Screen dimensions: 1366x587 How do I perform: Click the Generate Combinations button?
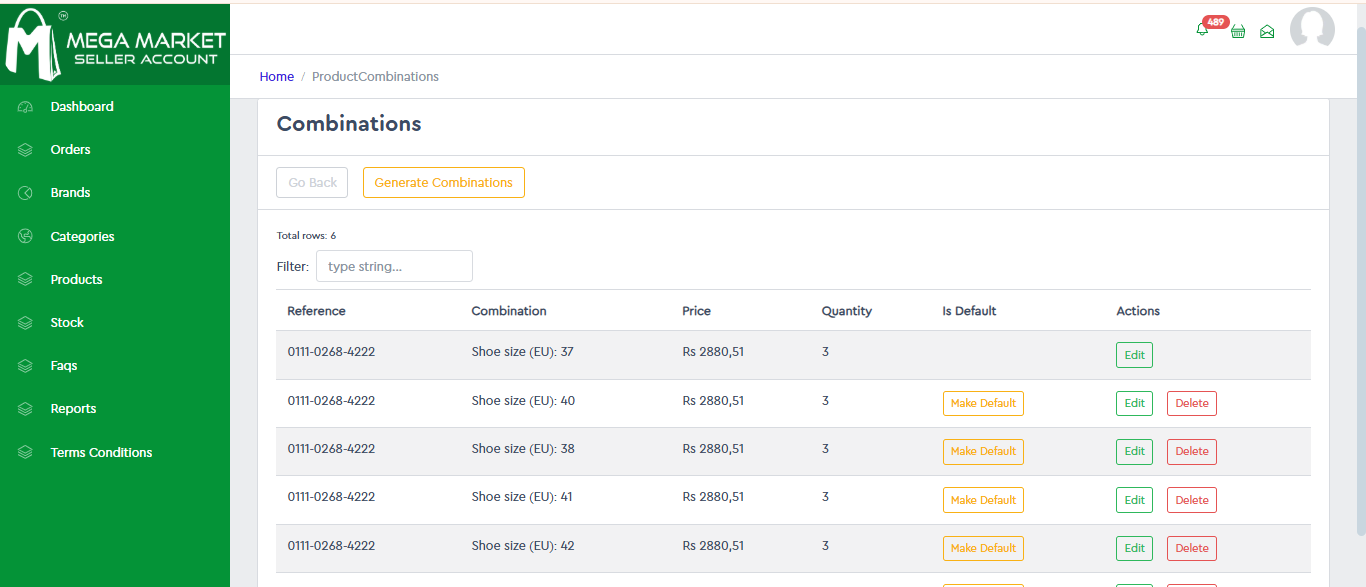443,183
